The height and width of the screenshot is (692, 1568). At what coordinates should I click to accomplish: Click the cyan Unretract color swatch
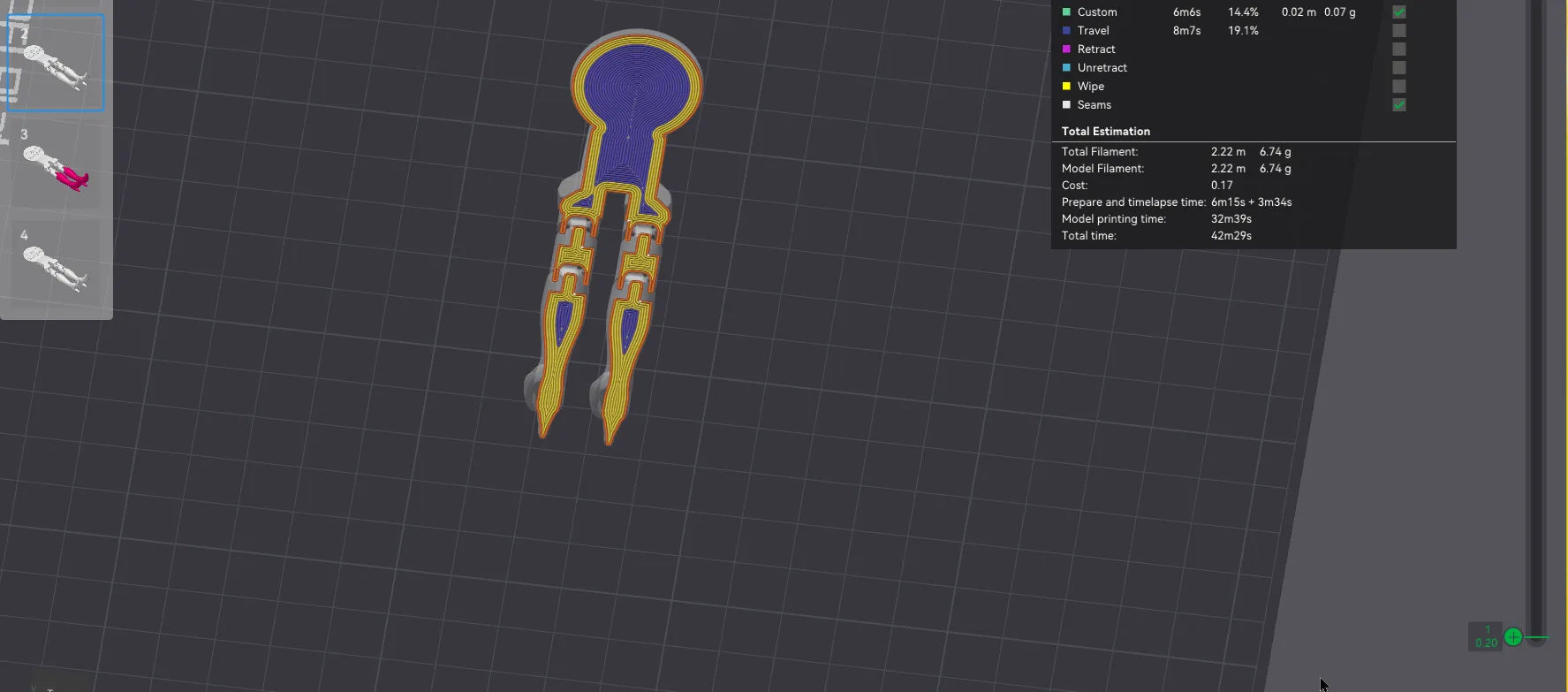click(x=1066, y=67)
